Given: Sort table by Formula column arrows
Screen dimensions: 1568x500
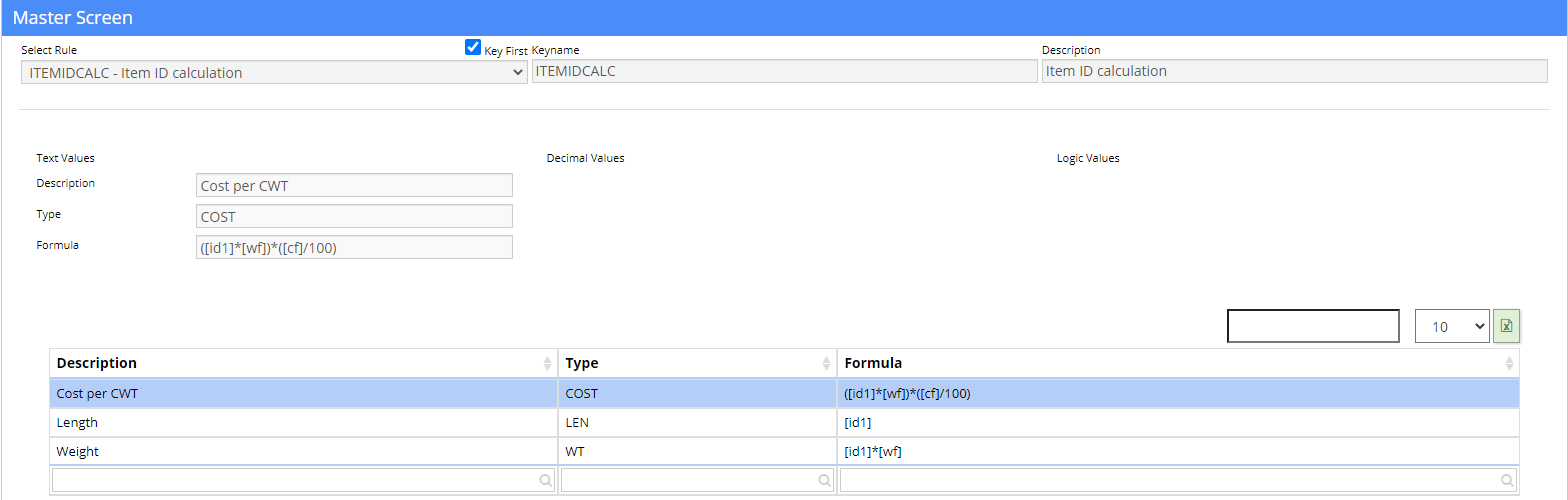Looking at the screenshot, I should [1509, 364].
